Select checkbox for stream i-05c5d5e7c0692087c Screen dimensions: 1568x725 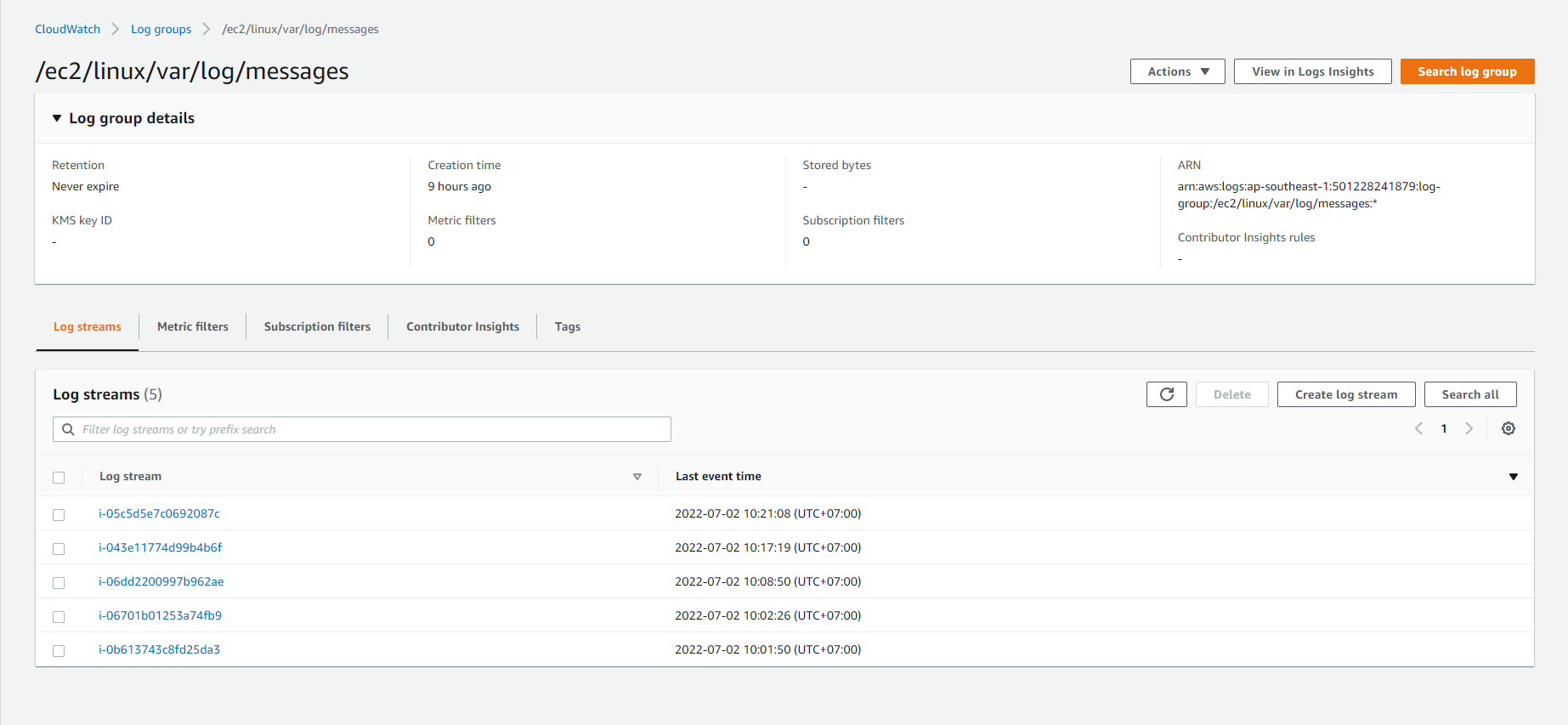[x=59, y=515]
